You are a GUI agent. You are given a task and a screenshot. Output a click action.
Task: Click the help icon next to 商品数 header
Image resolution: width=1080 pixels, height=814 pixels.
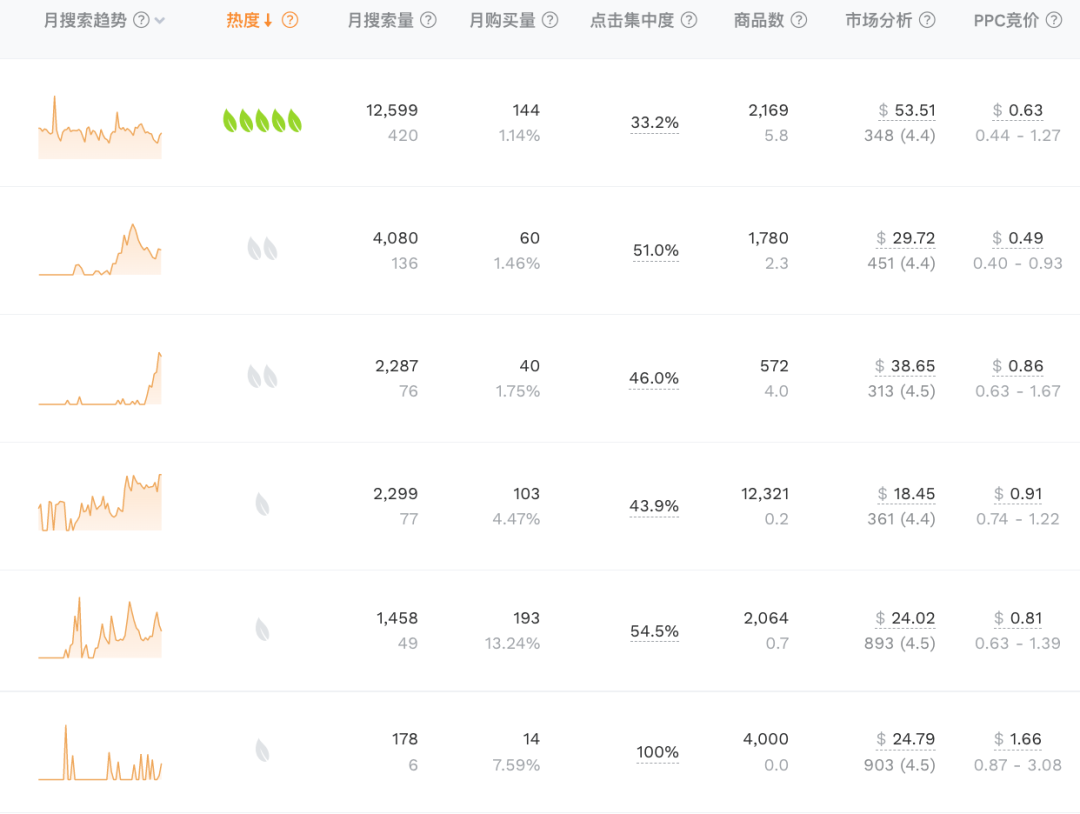(x=797, y=19)
